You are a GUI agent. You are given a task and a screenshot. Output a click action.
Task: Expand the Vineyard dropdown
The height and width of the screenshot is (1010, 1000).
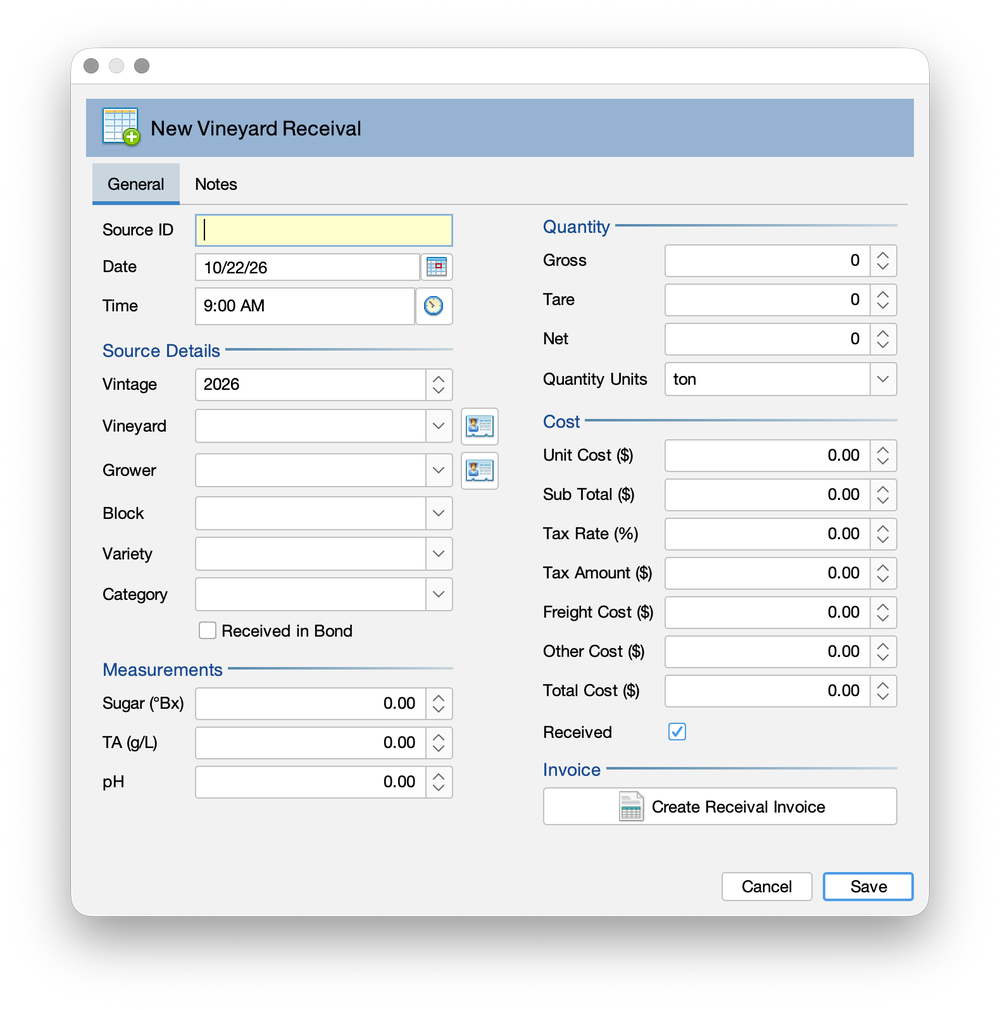pyautogui.click(x=439, y=426)
